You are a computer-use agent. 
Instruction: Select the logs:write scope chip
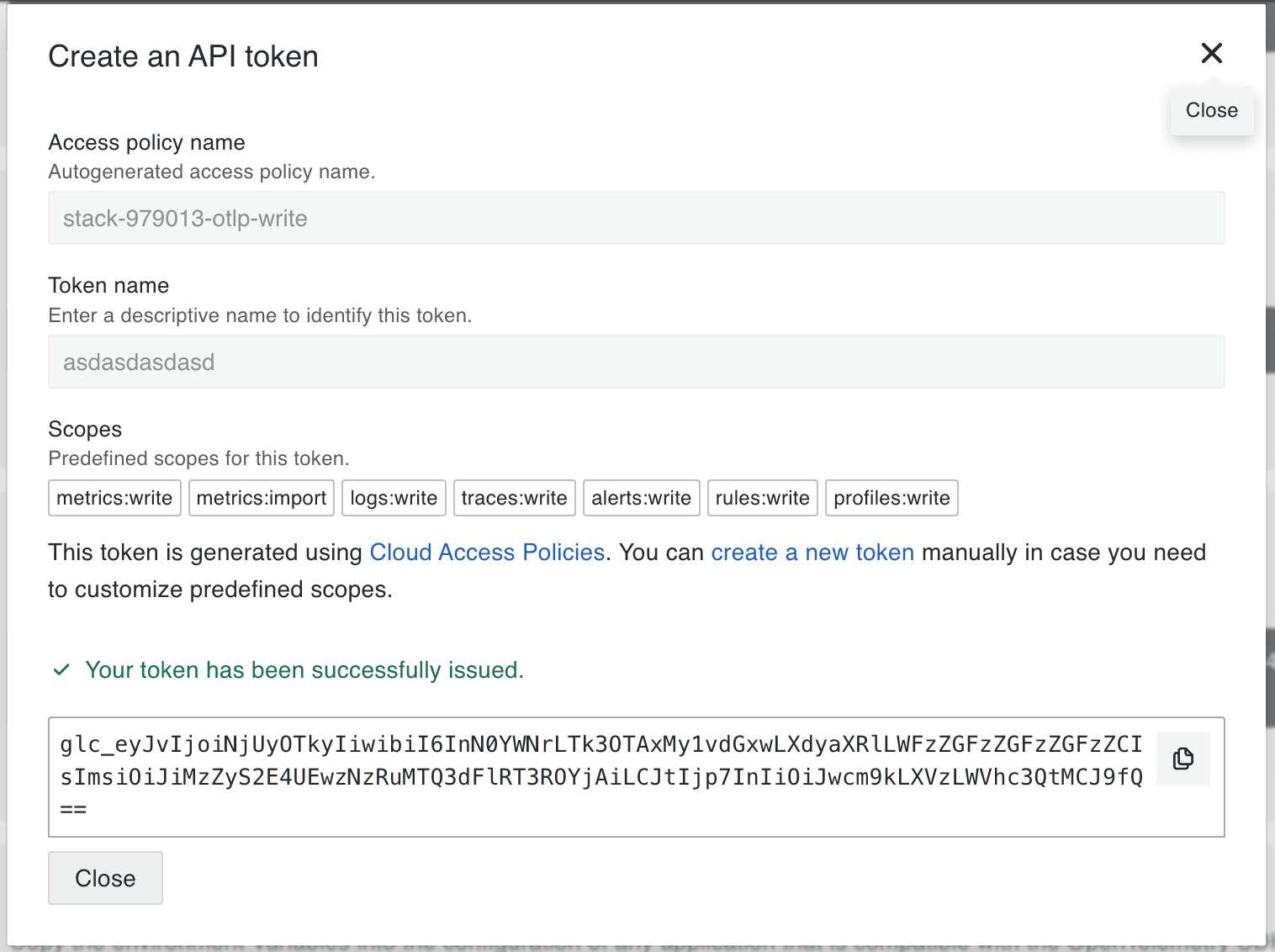point(393,498)
